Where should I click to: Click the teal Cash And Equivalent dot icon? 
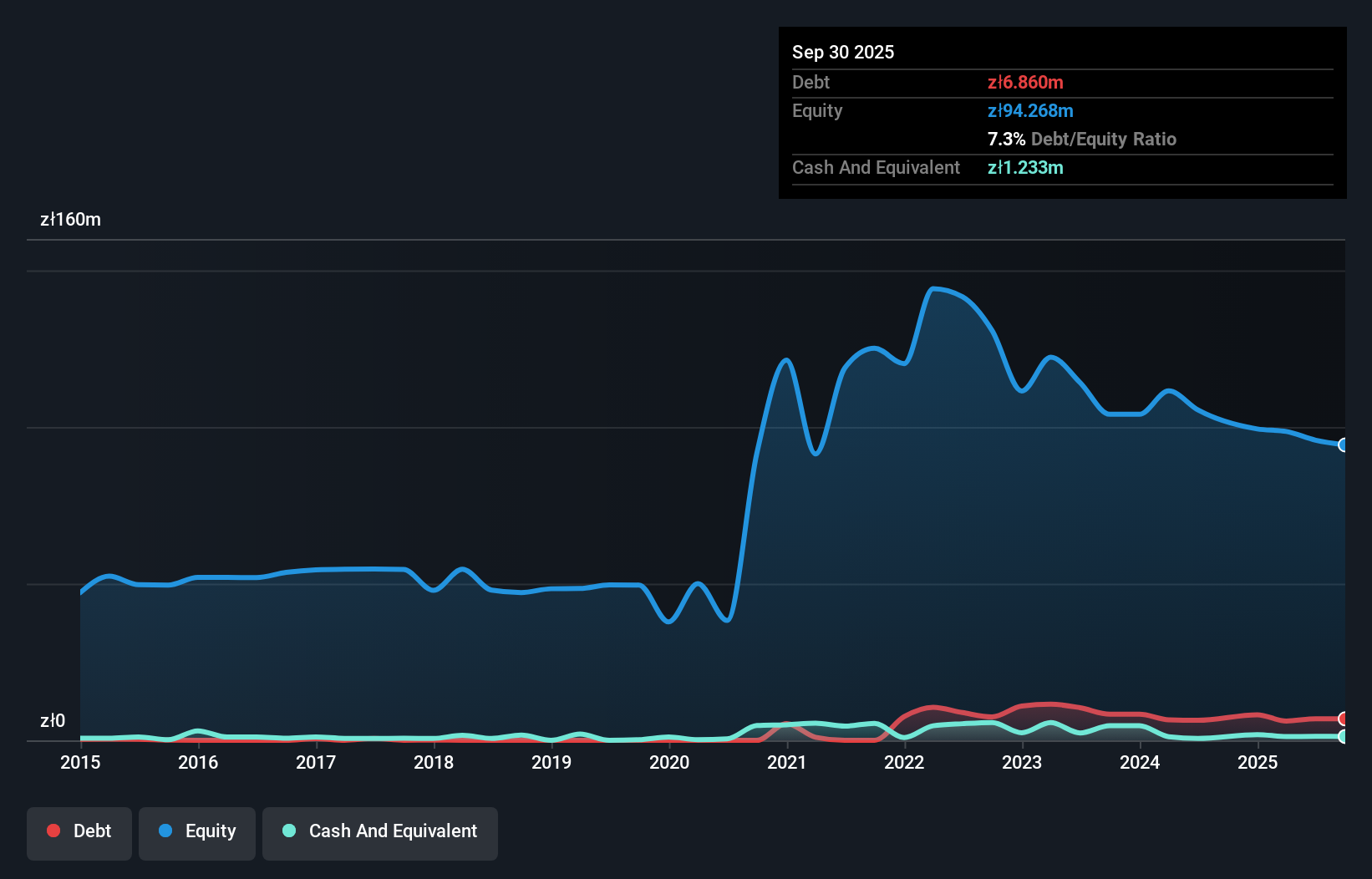pos(288,831)
